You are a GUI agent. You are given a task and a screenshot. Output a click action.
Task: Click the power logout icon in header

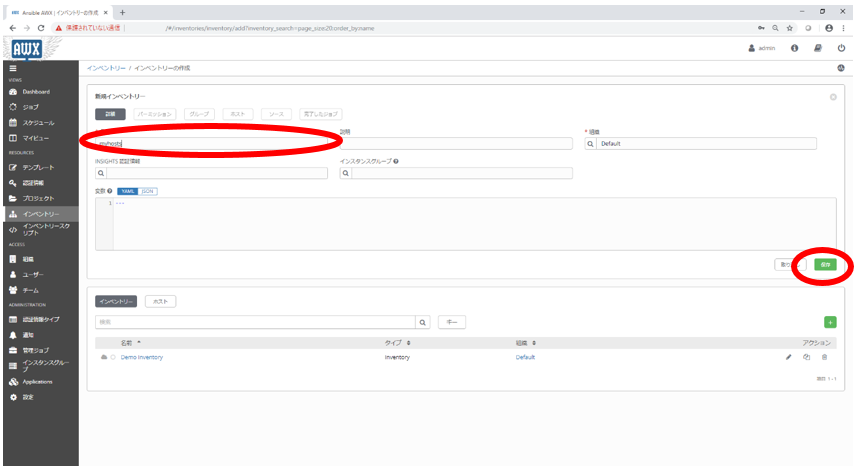[x=841, y=48]
